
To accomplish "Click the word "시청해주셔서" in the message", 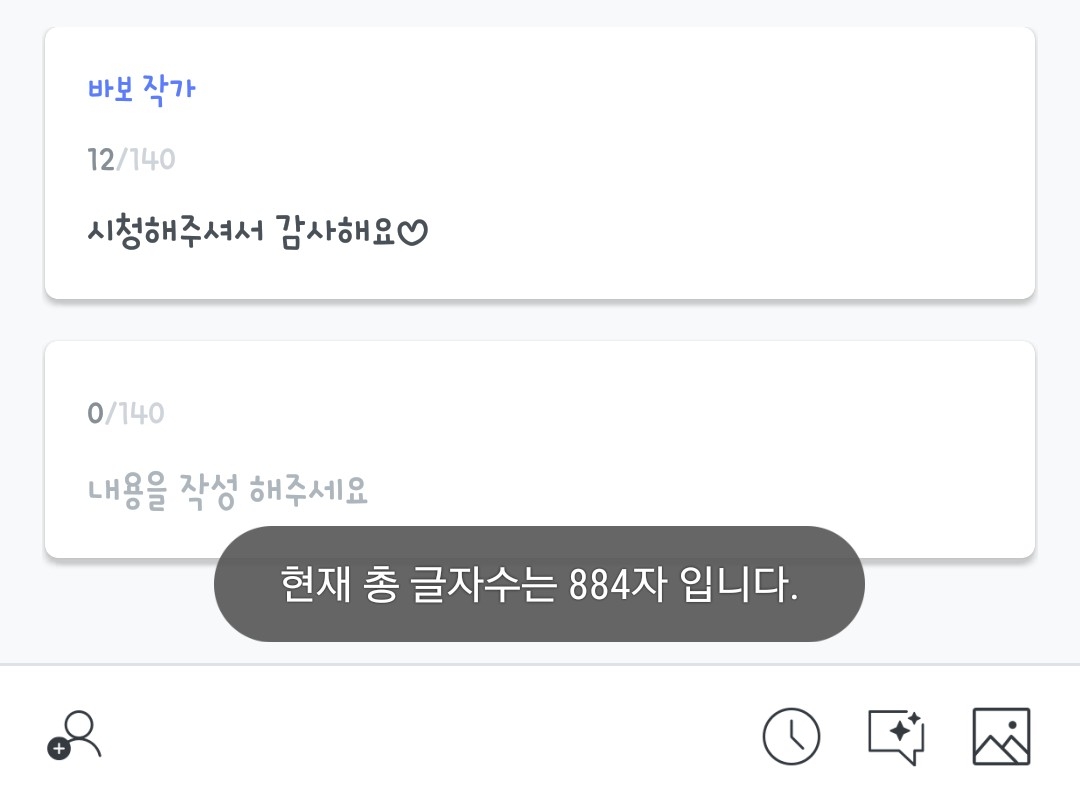I will point(175,233).
